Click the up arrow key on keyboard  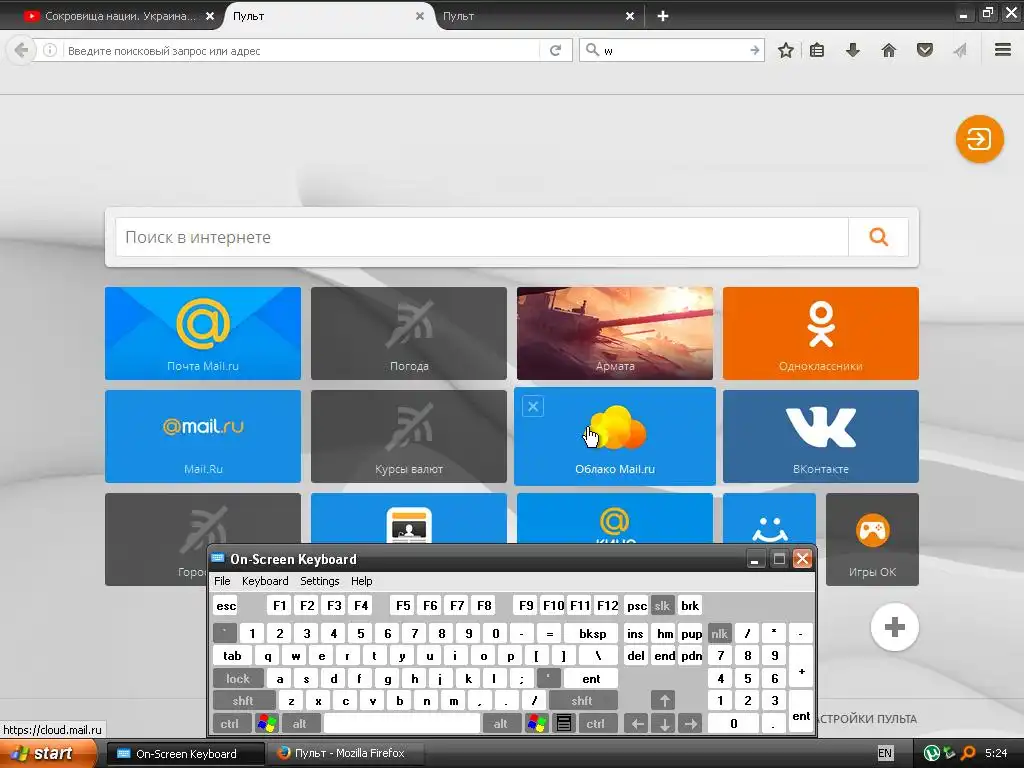[x=664, y=701]
